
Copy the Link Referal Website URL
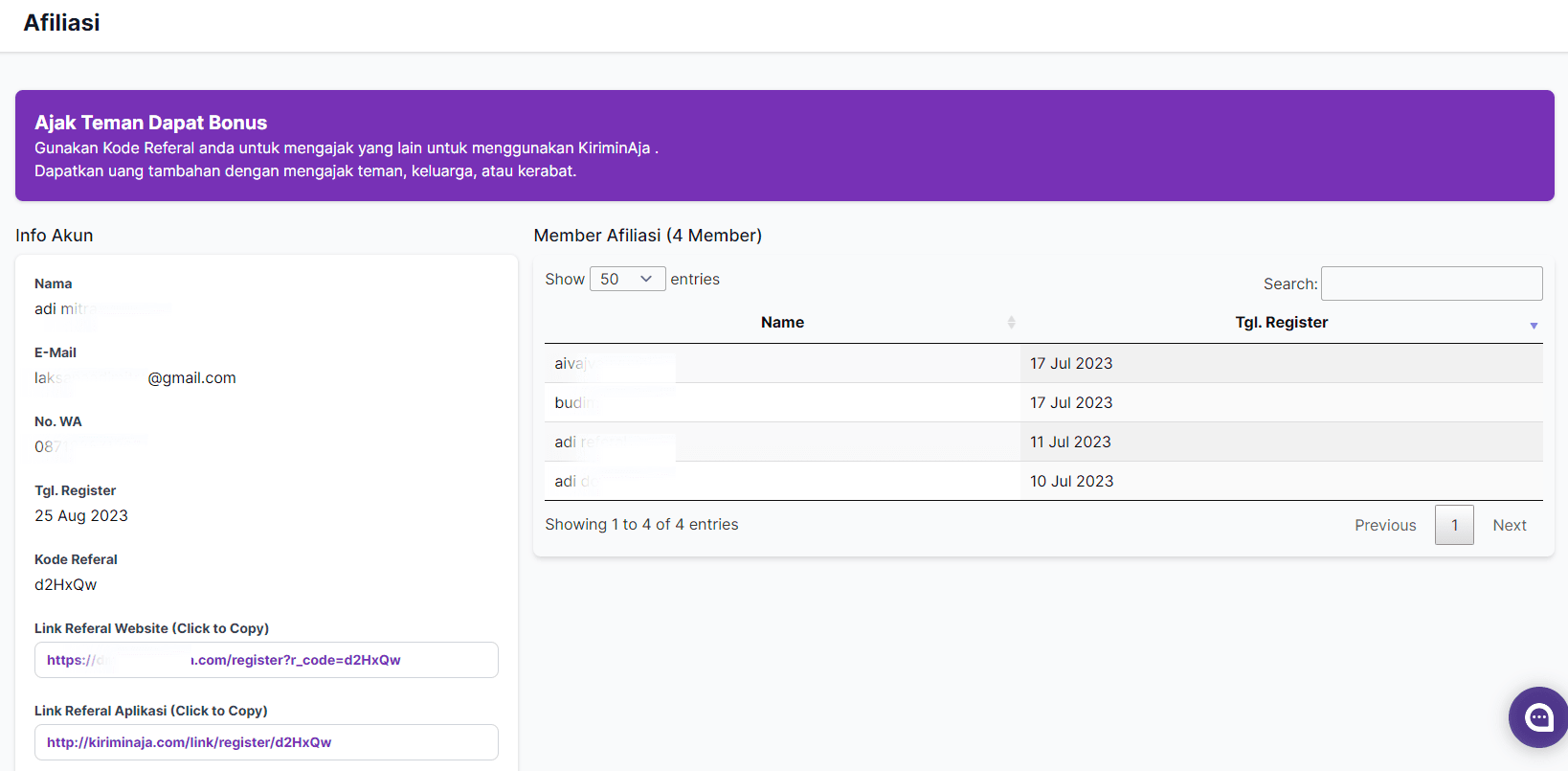tap(266, 660)
